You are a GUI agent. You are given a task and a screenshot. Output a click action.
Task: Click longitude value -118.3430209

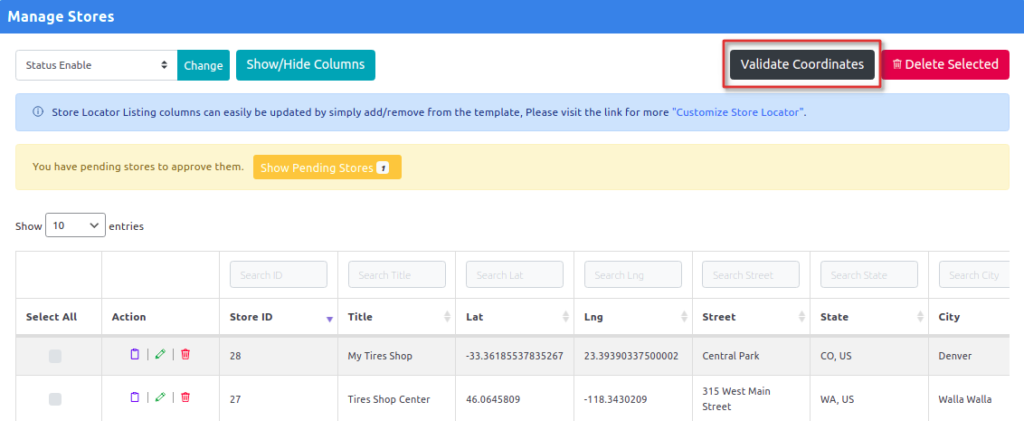615,399
